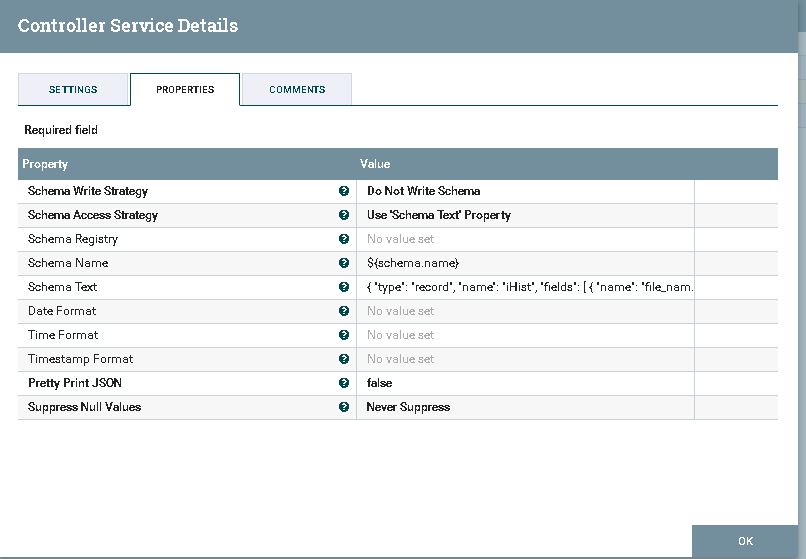Open 'Do Not Write Schema' value dropdown
Image resolution: width=806 pixels, height=559 pixels.
pos(525,191)
